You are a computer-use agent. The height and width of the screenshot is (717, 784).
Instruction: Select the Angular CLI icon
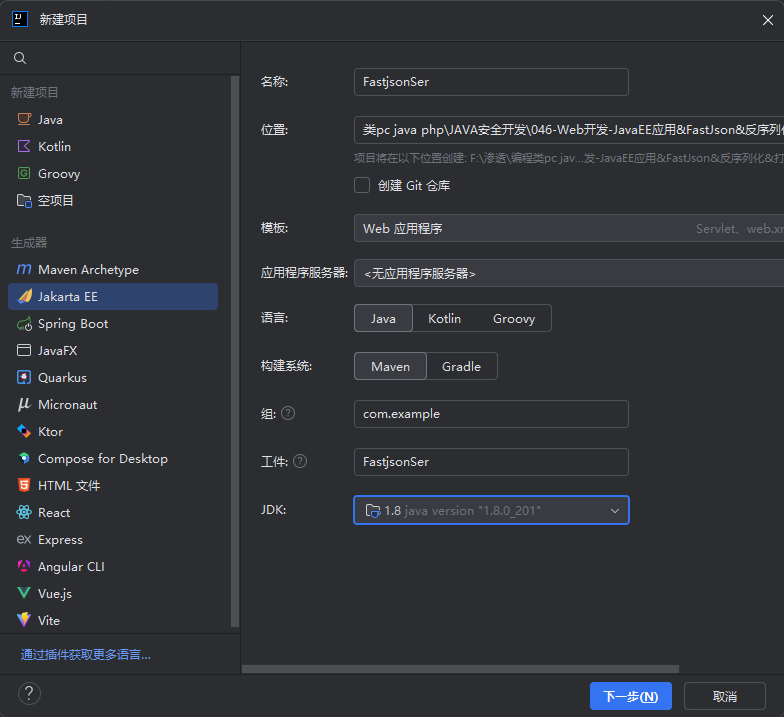point(24,566)
